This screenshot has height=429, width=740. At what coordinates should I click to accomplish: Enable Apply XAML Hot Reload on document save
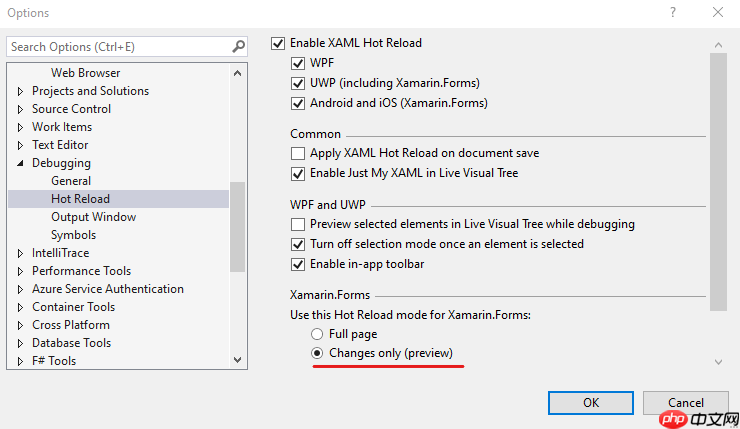coord(298,153)
